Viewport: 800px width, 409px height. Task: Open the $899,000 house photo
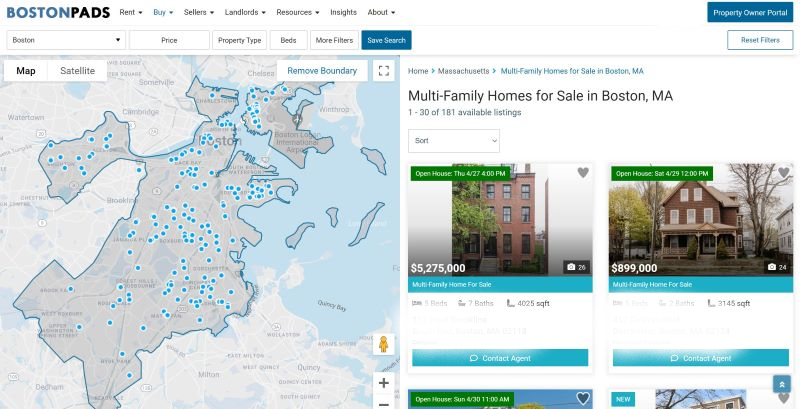[701, 220]
